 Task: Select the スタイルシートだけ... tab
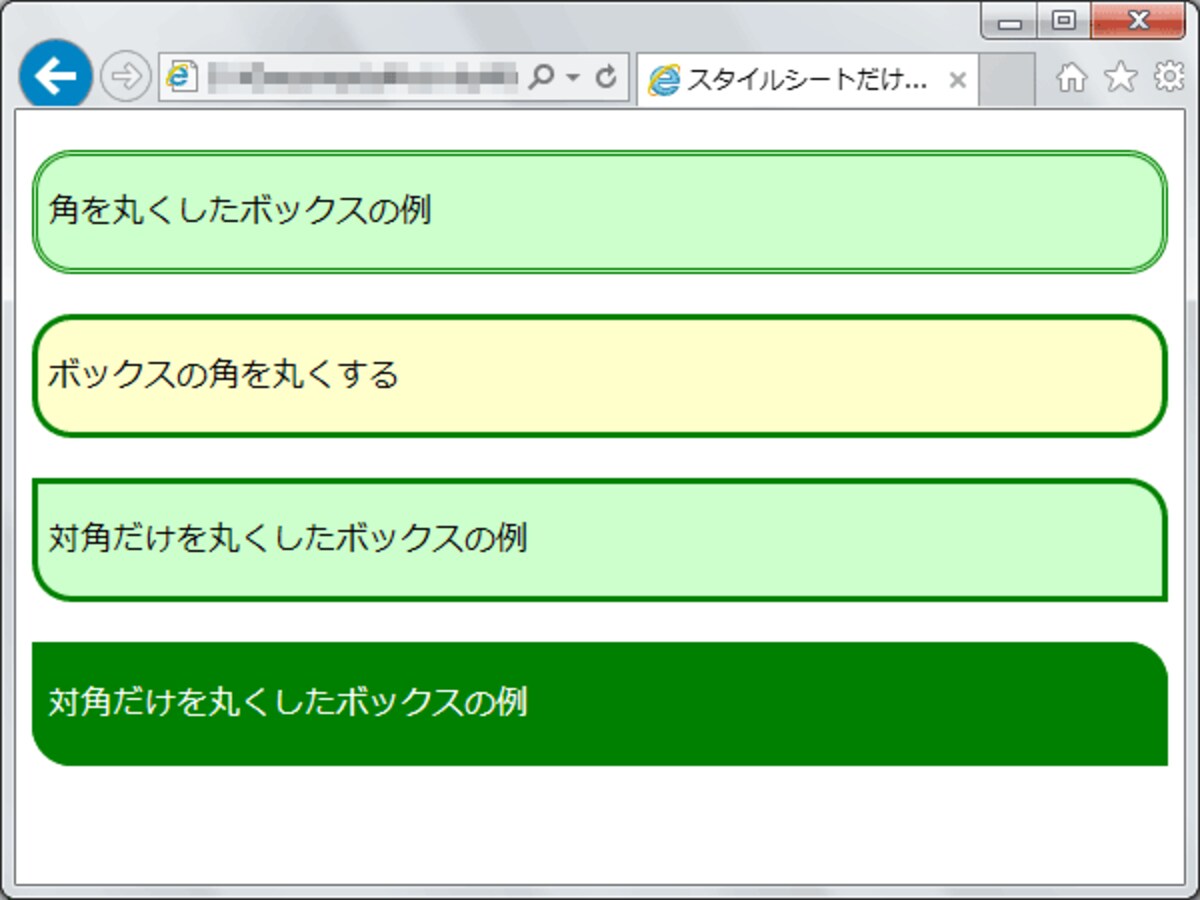coord(808,80)
